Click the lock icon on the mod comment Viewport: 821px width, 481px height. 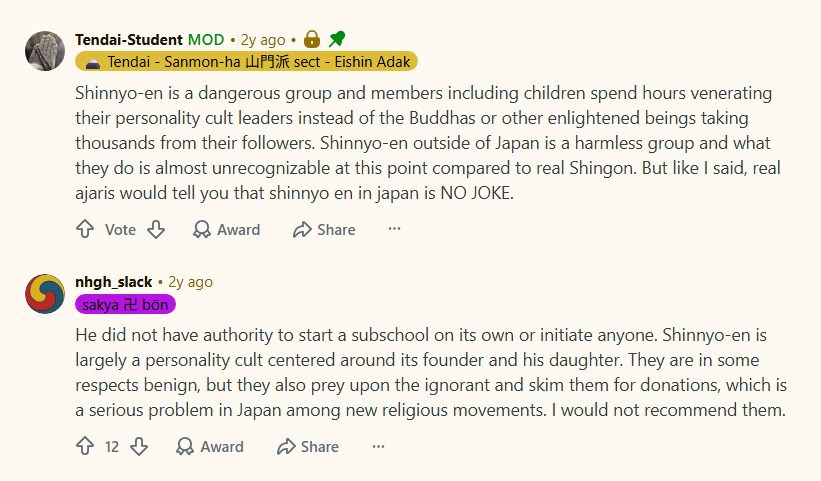[312, 39]
